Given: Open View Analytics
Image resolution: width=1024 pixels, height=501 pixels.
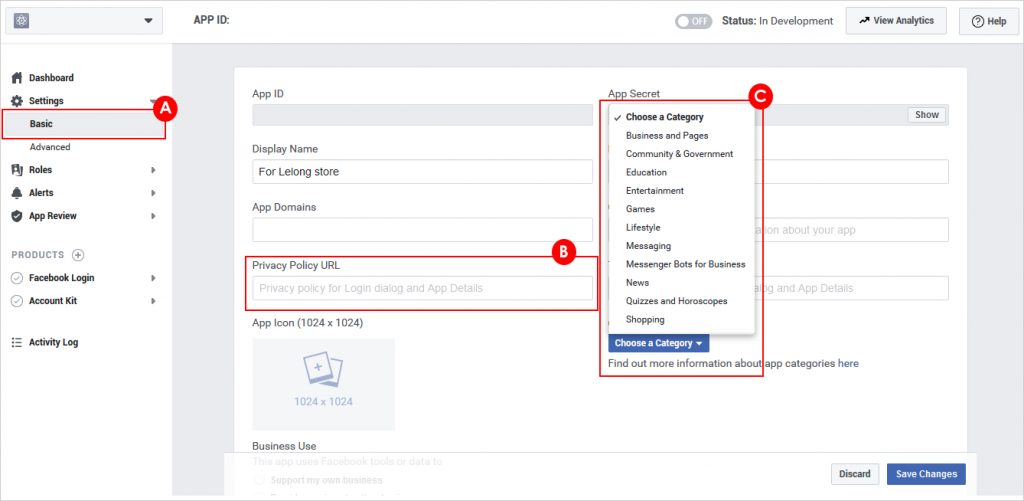Looking at the screenshot, I should pyautogui.click(x=896, y=21).
